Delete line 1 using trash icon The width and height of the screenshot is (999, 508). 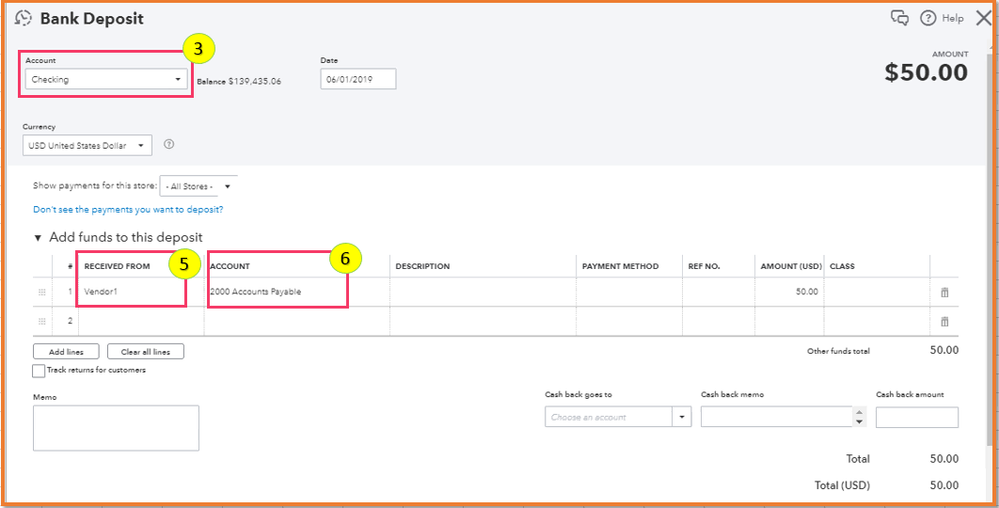[x=943, y=292]
